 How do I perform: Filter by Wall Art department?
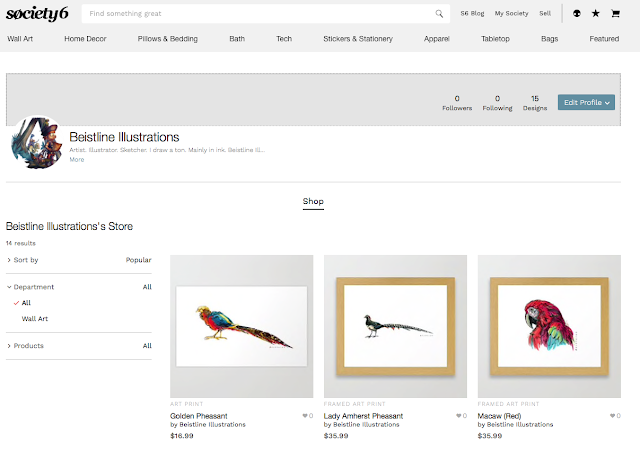click(x=35, y=318)
